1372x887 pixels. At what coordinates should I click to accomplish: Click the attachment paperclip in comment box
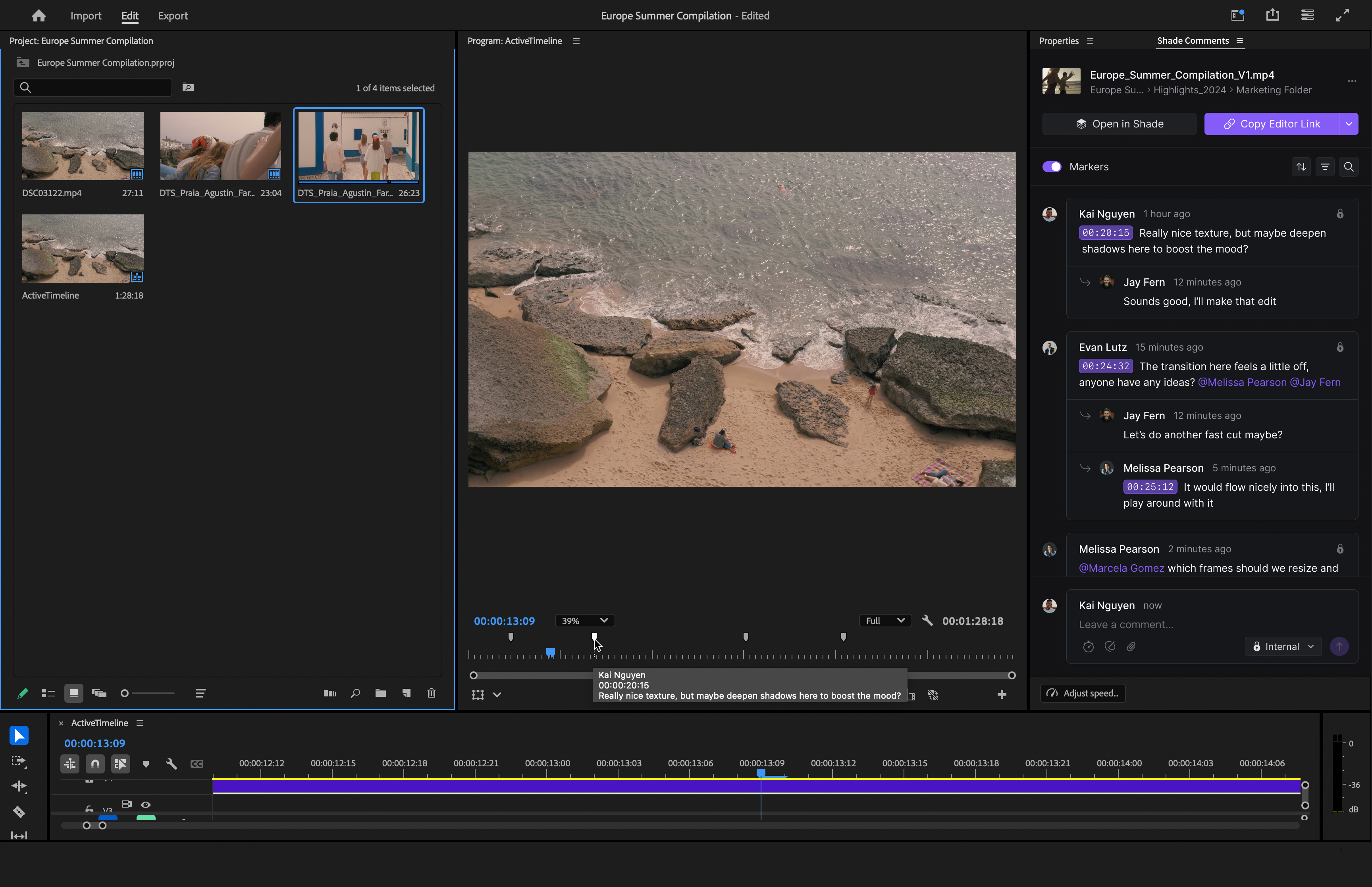point(1131,646)
